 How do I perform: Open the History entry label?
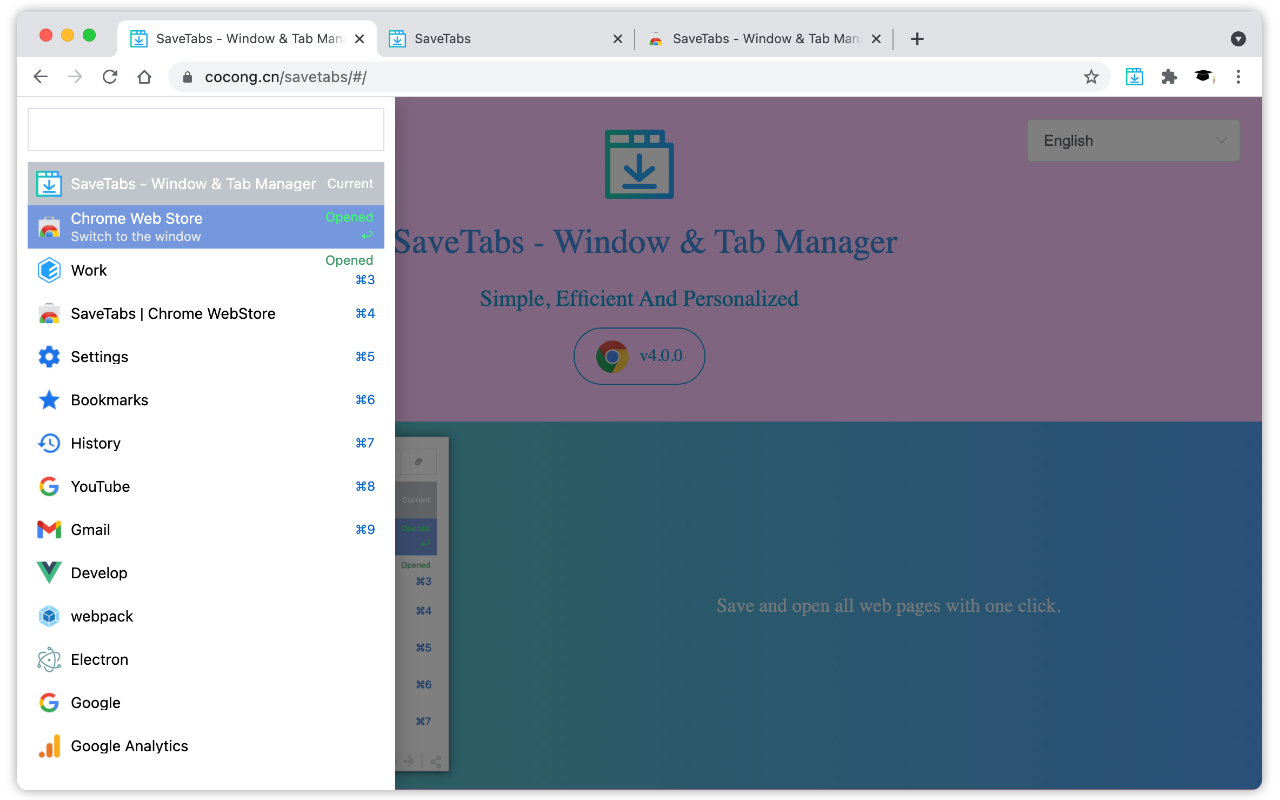point(96,443)
